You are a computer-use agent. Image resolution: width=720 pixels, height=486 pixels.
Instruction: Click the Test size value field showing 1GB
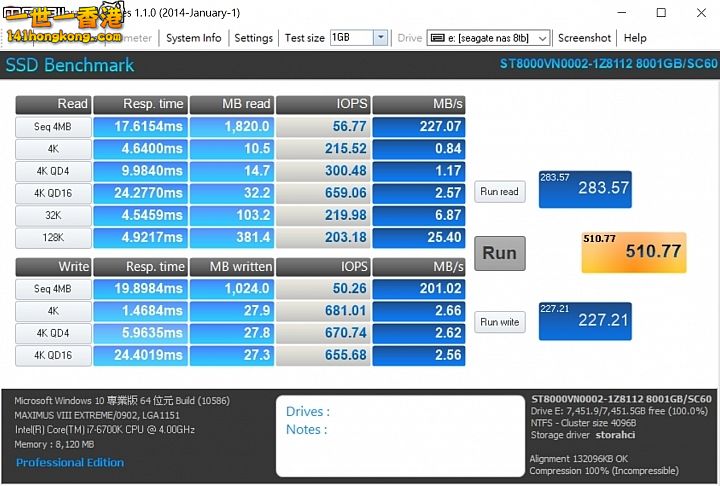(352, 38)
